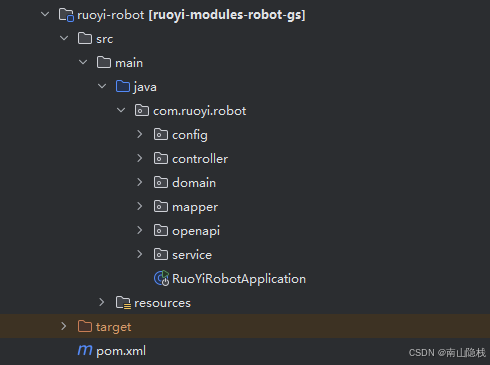
Task: Expand the resources folder chevron
Action: (102, 302)
